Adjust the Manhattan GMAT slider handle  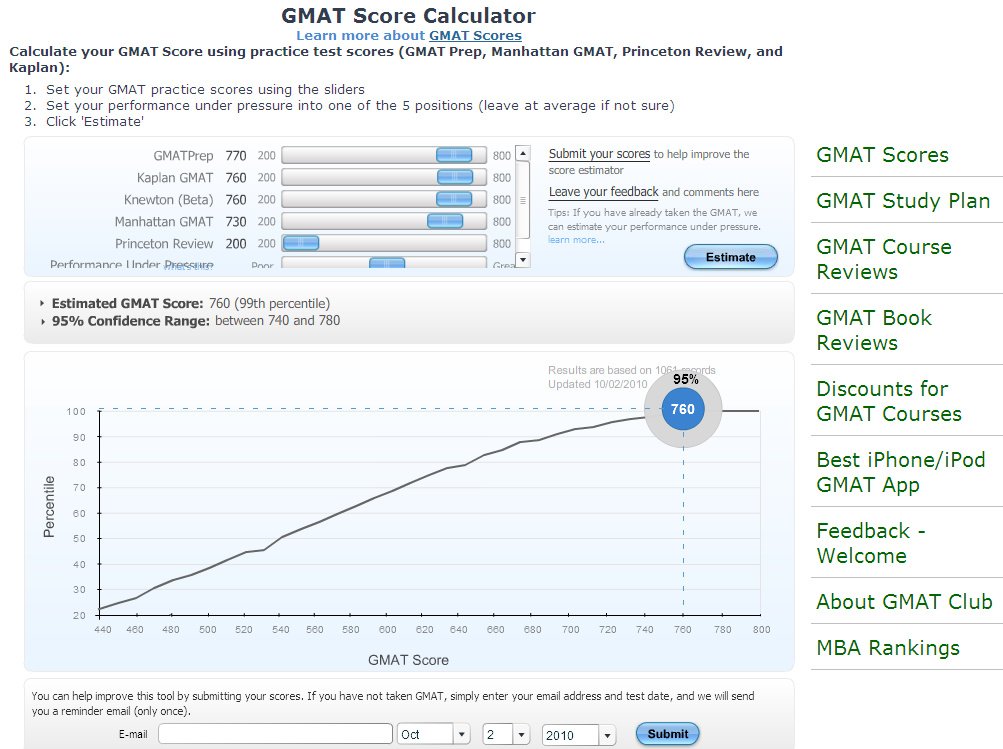pos(445,221)
